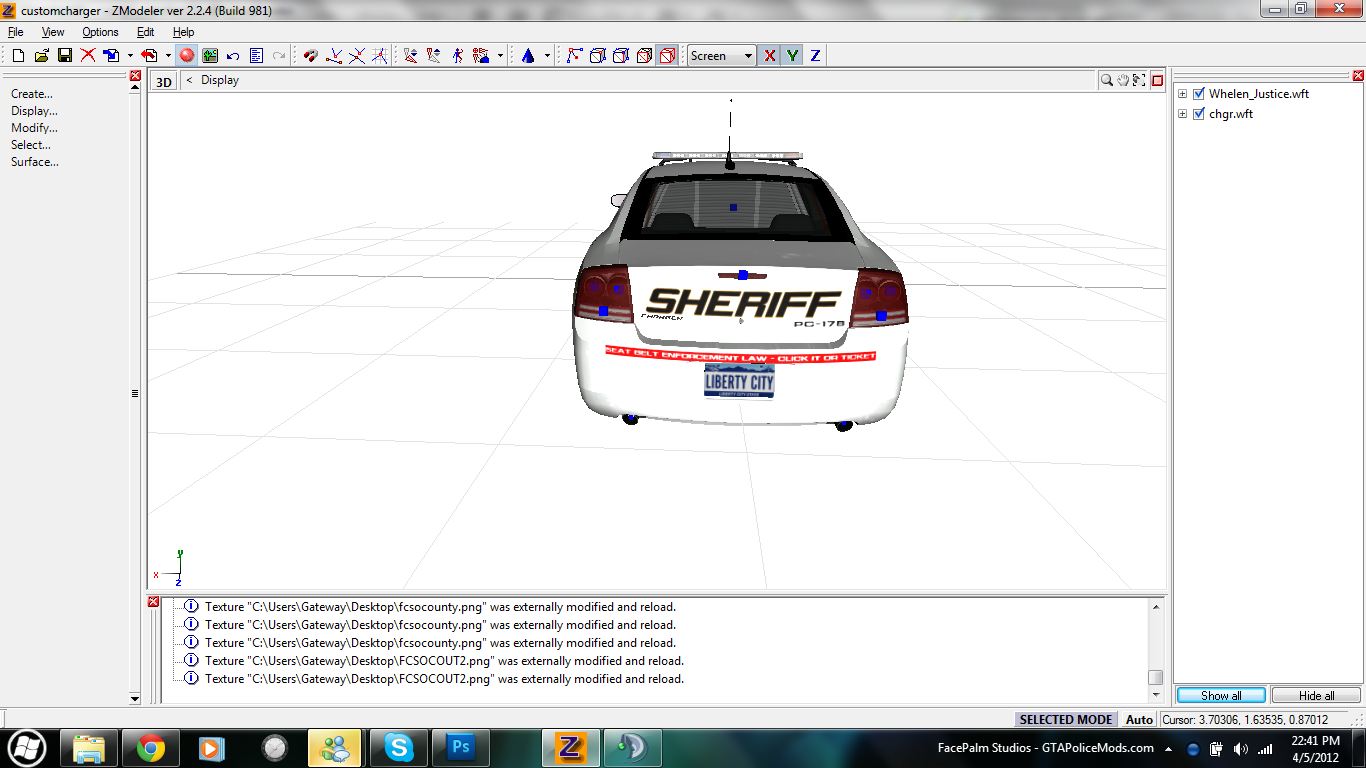1366x768 pixels.
Task: Select the pan hand icon in viewport
Action: [1123, 80]
